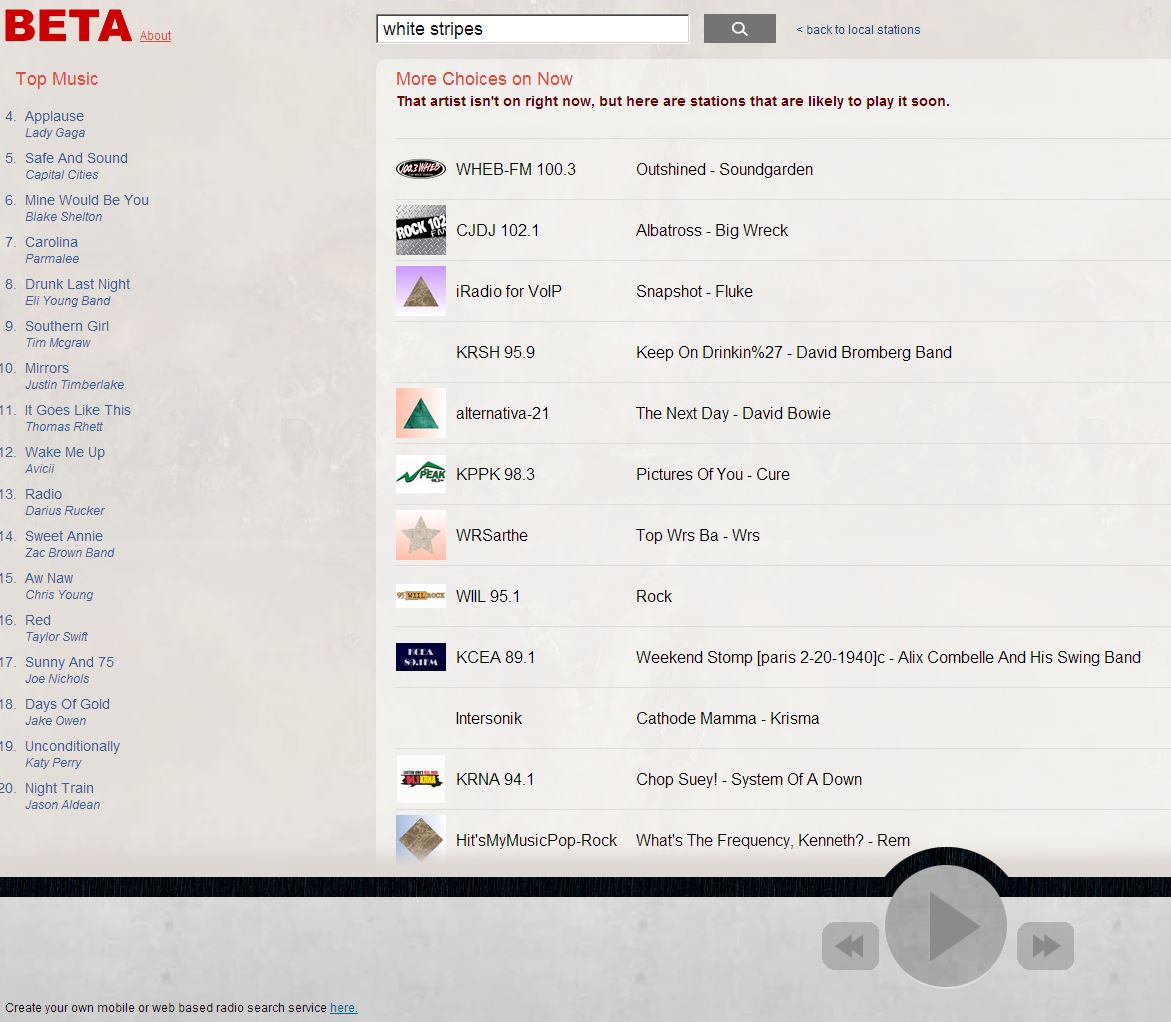Click the rewind playback control

(849, 944)
